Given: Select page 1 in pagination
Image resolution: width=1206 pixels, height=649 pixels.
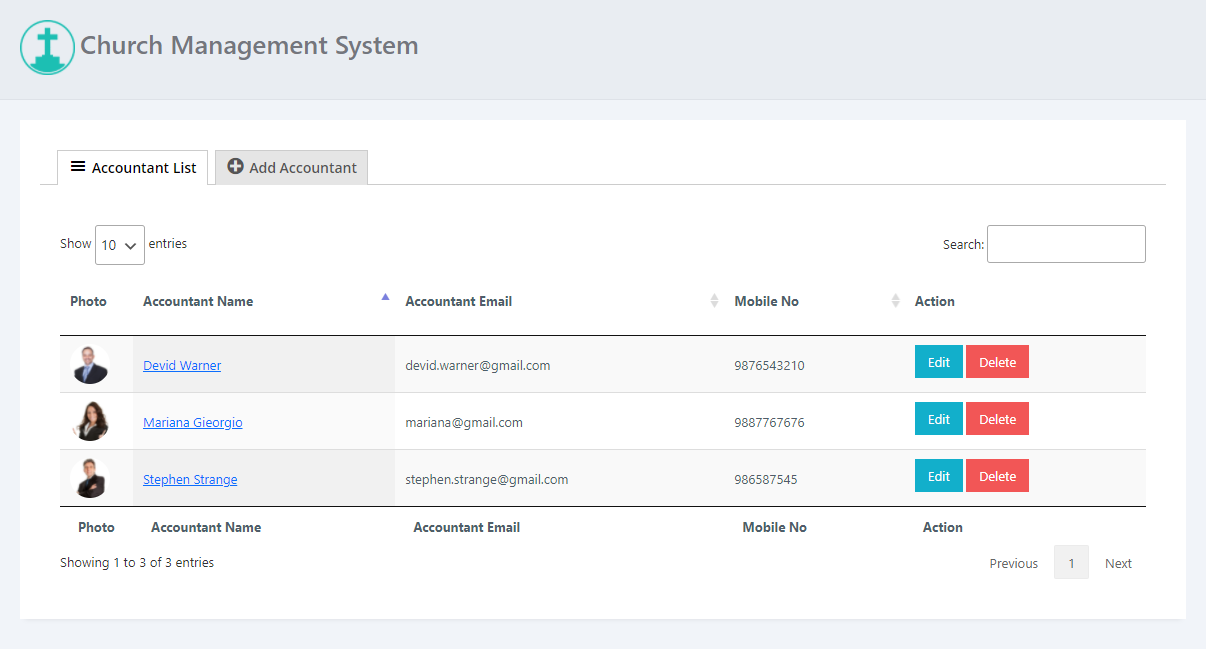Looking at the screenshot, I should coord(1071,563).
